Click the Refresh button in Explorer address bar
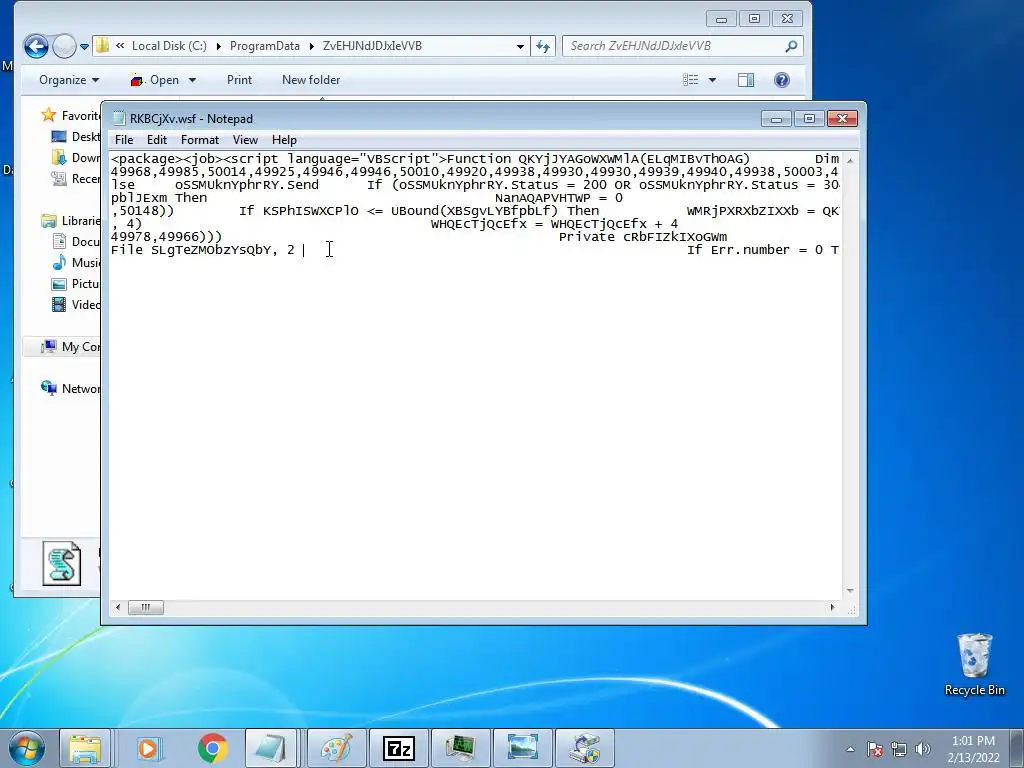This screenshot has height=768, width=1024. [x=543, y=46]
